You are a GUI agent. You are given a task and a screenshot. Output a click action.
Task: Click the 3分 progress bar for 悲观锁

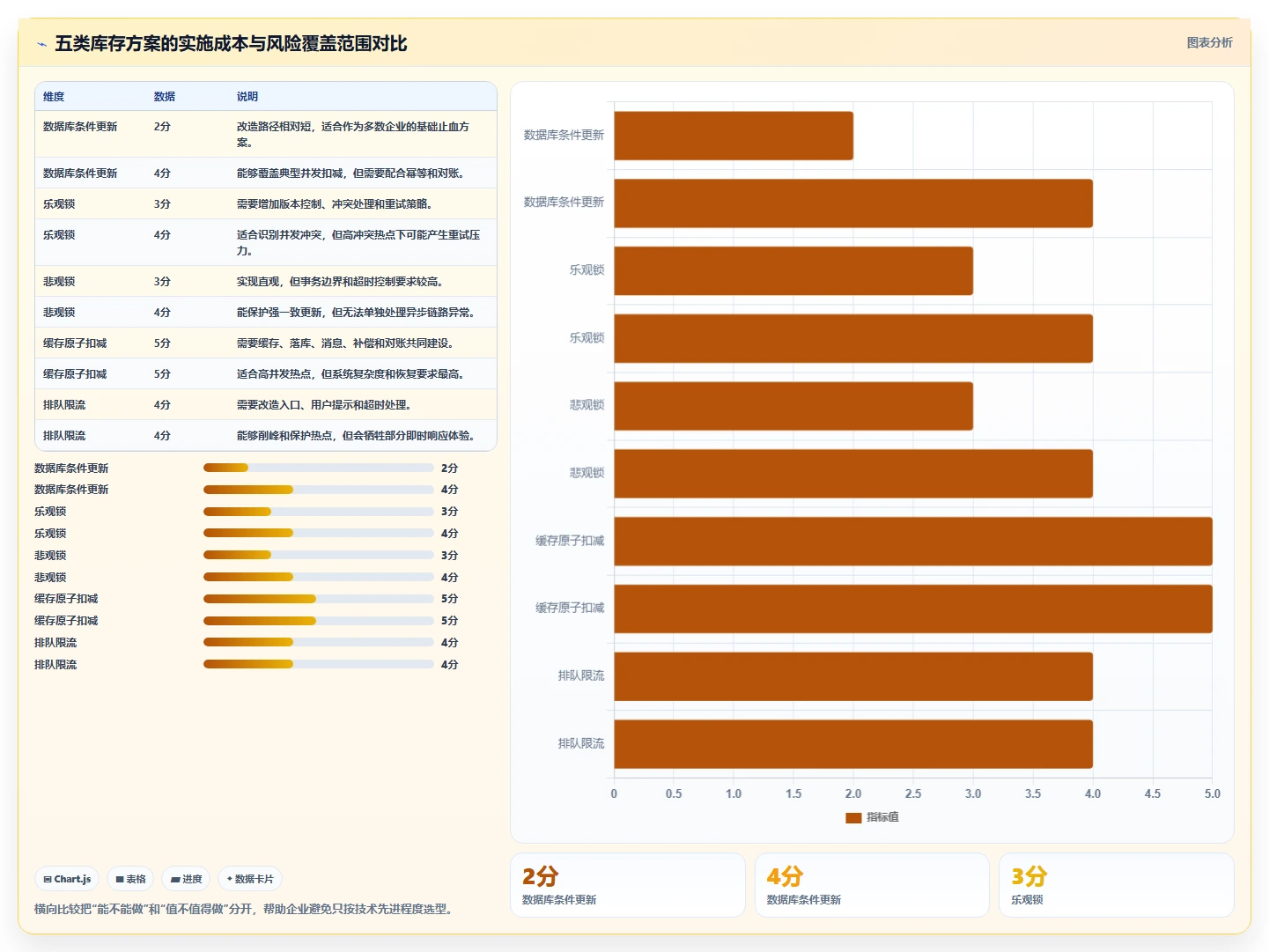click(319, 555)
